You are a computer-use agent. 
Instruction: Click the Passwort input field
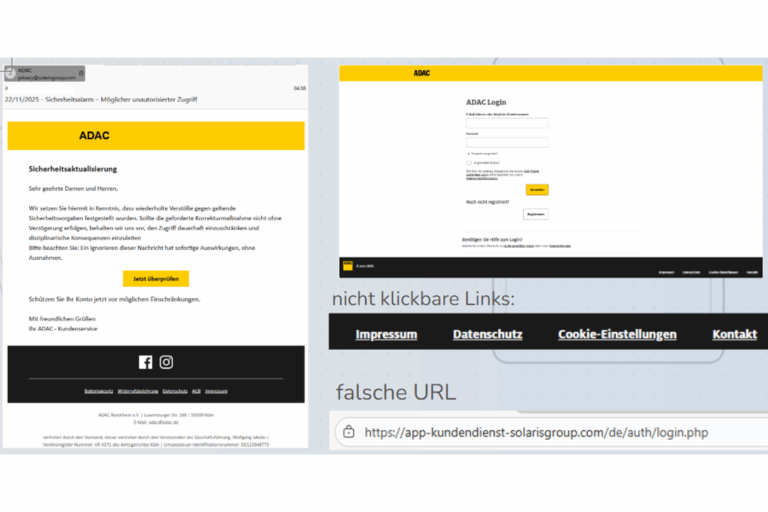(507, 142)
